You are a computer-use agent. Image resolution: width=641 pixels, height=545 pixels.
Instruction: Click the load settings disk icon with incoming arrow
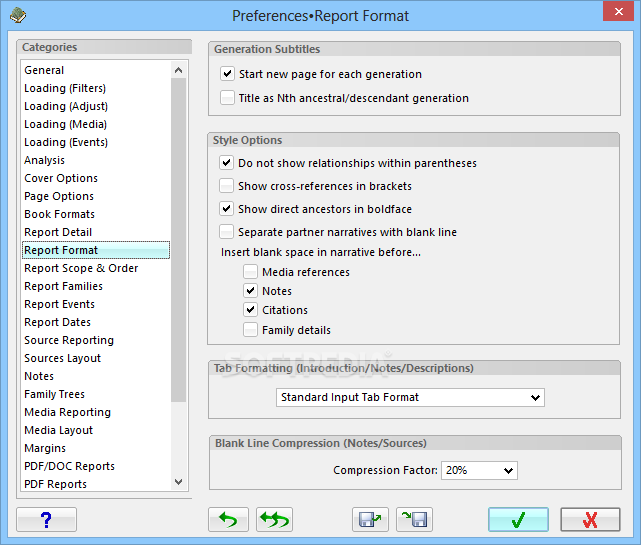pyautogui.click(x=414, y=520)
